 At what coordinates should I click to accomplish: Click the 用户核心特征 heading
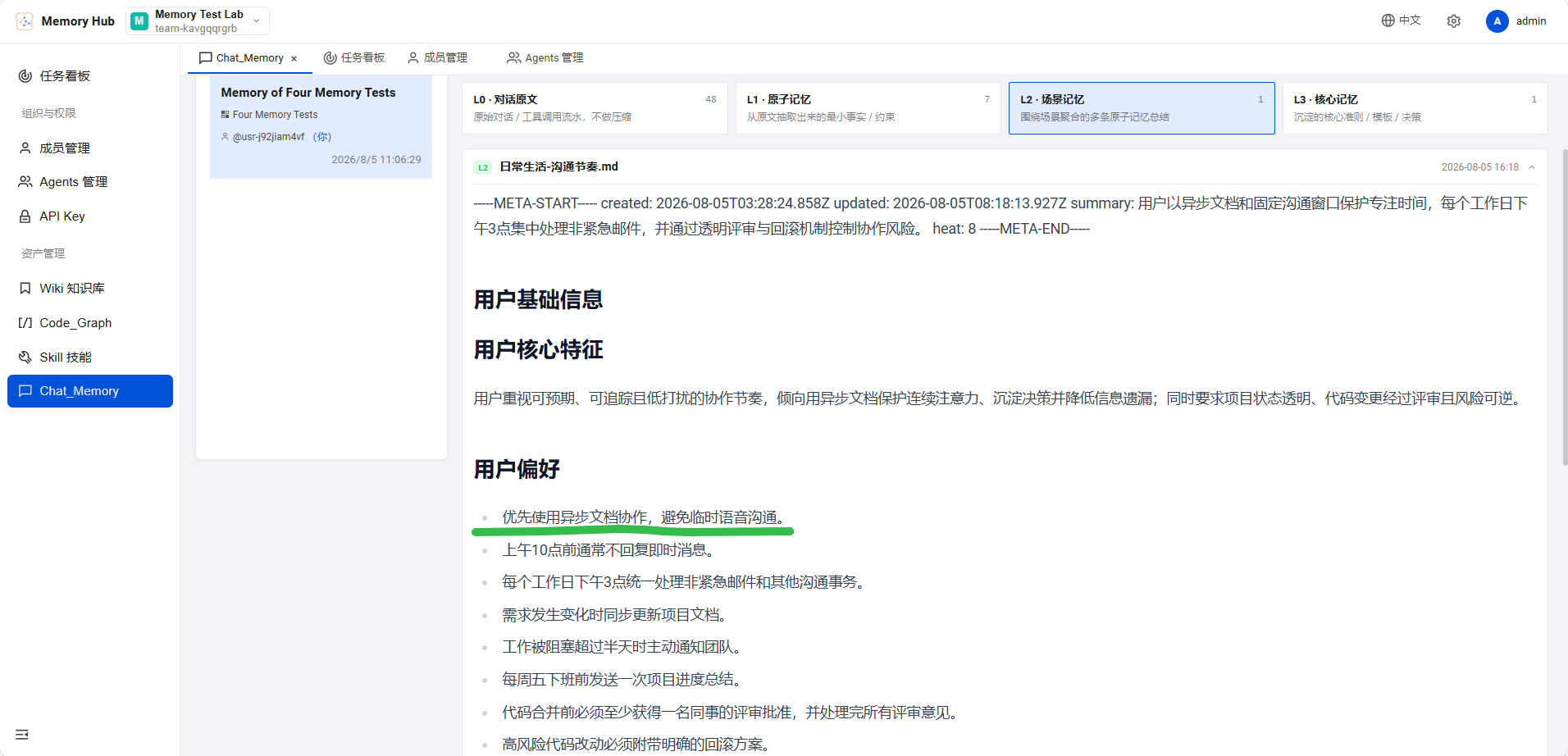pos(539,350)
